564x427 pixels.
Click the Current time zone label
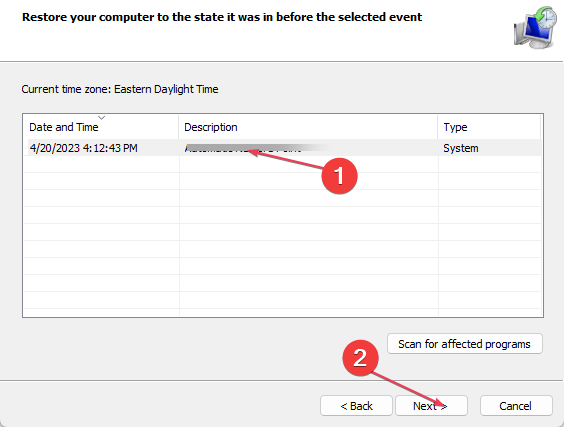click(120, 89)
